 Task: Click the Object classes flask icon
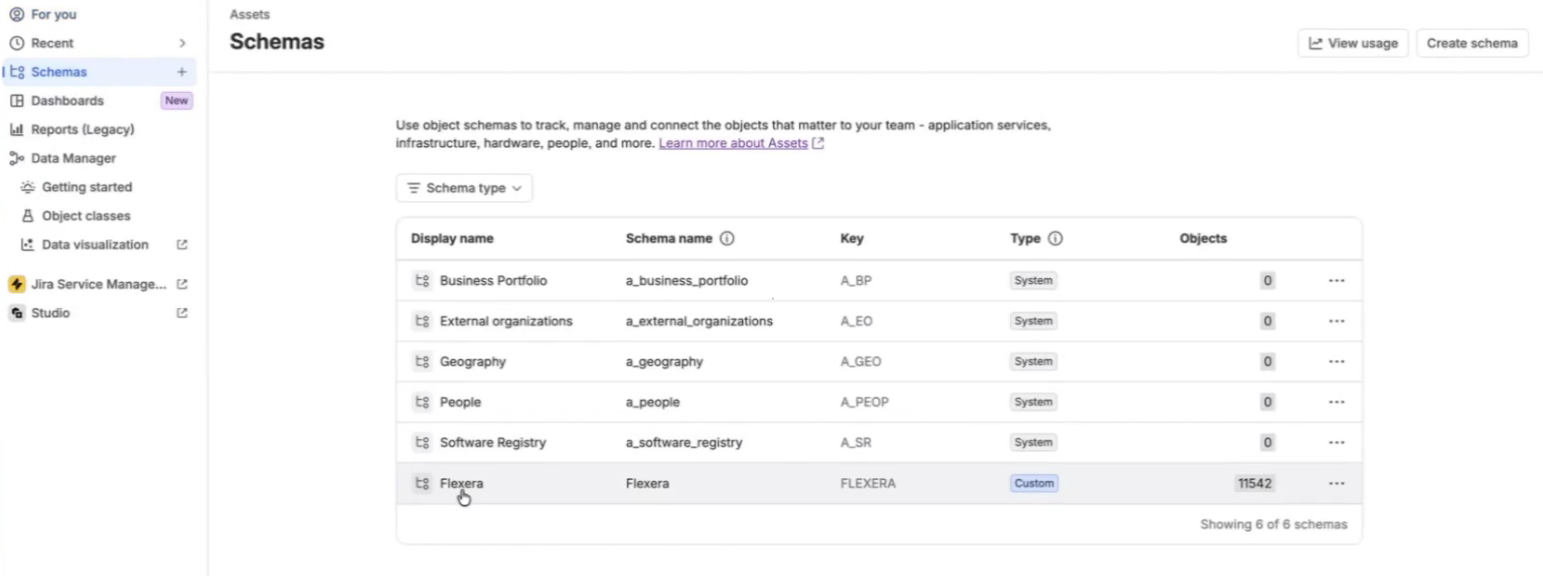tap(27, 216)
